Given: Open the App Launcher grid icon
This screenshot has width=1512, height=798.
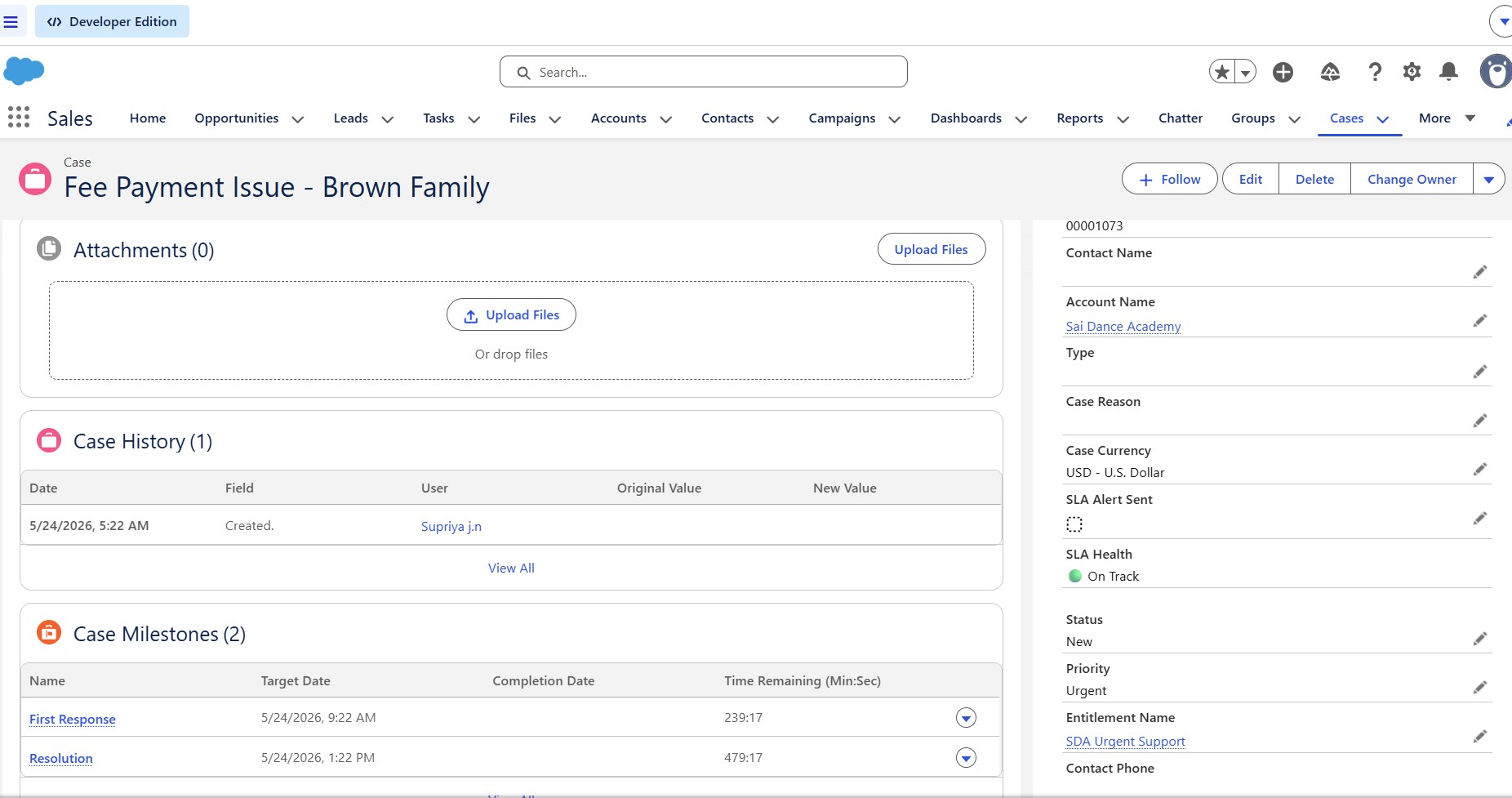Looking at the screenshot, I should (x=19, y=117).
